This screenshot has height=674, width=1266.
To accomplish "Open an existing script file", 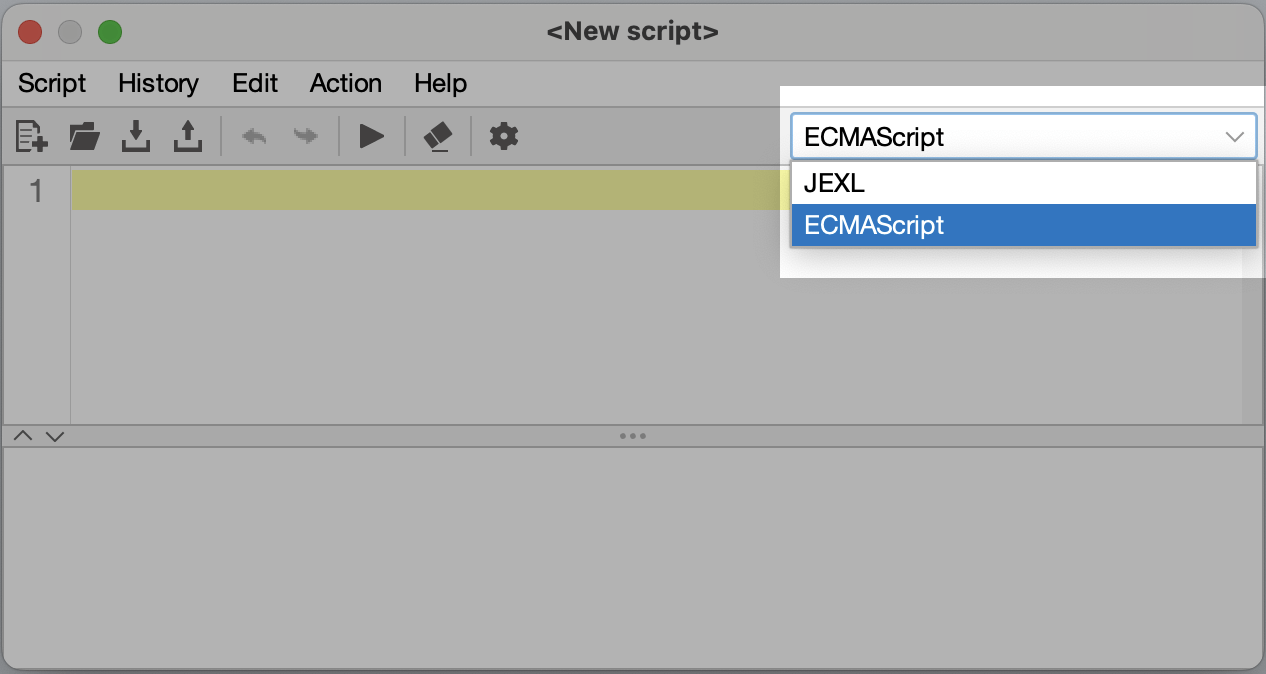I will click(x=83, y=136).
